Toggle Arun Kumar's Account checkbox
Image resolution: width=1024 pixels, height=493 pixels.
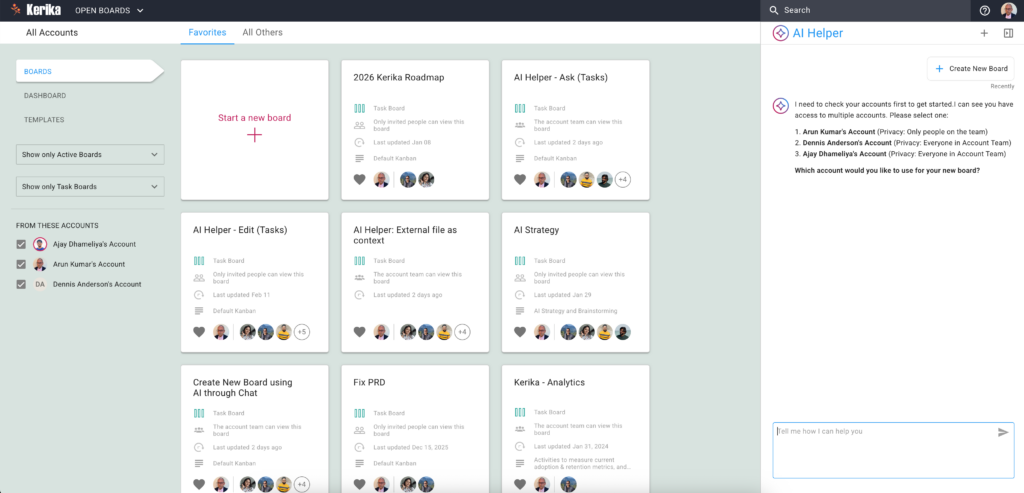pyautogui.click(x=22, y=264)
